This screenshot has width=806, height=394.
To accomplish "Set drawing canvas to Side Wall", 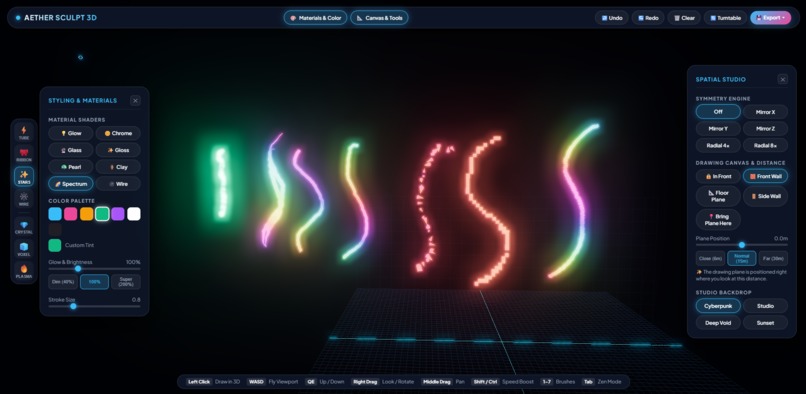I will [765, 196].
